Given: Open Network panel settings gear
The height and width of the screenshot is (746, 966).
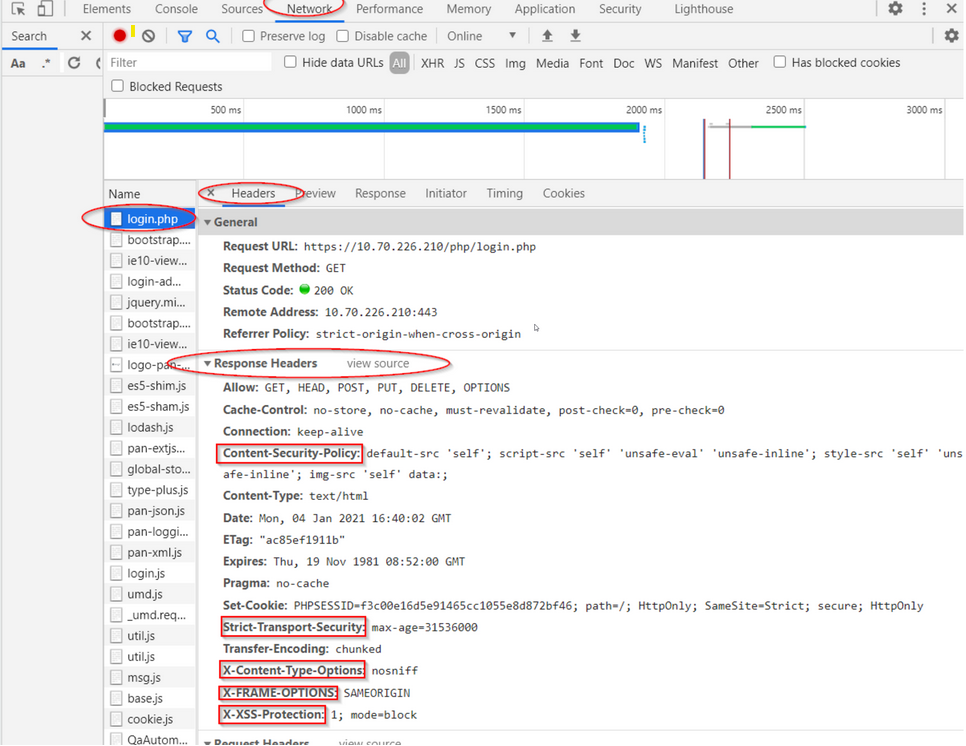Looking at the screenshot, I should click(952, 35).
